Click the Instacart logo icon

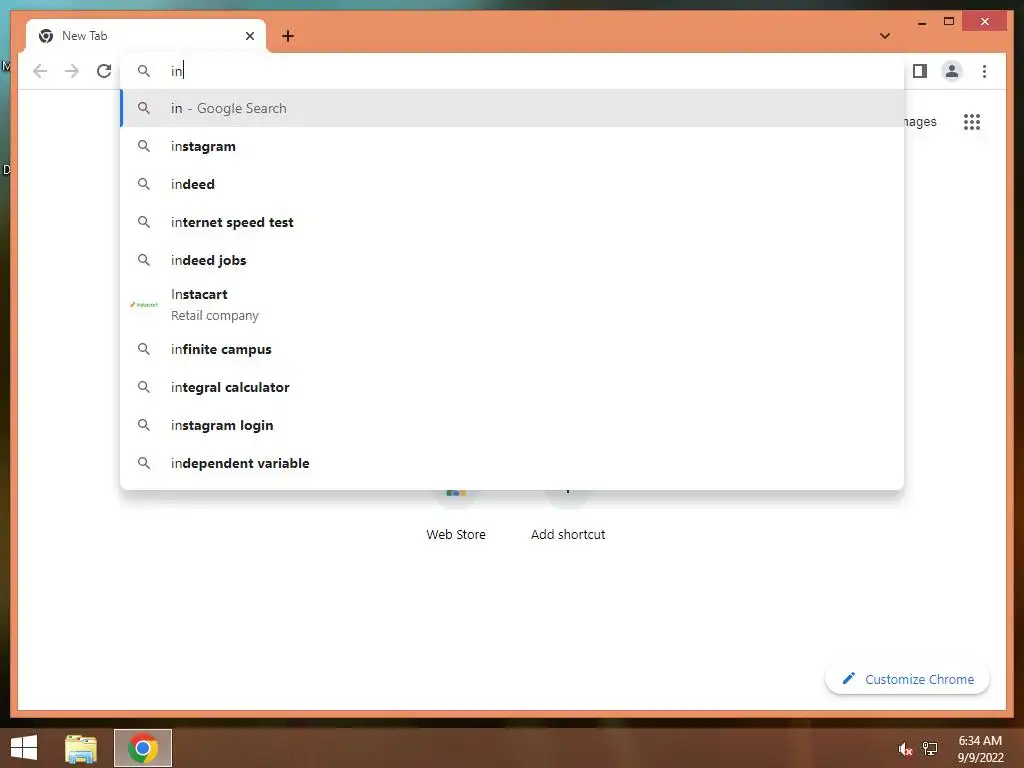coord(144,304)
